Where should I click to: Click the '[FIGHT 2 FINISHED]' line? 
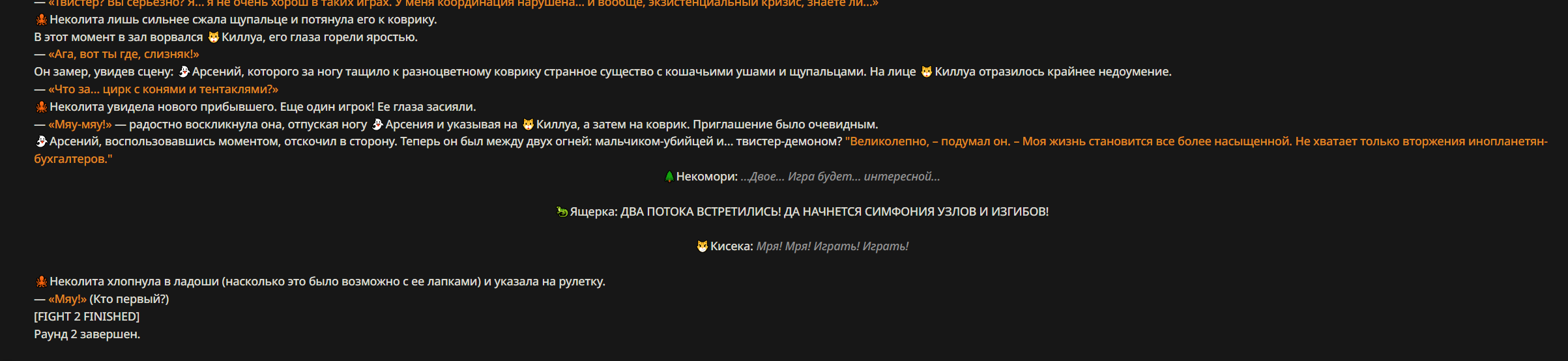tap(87, 317)
